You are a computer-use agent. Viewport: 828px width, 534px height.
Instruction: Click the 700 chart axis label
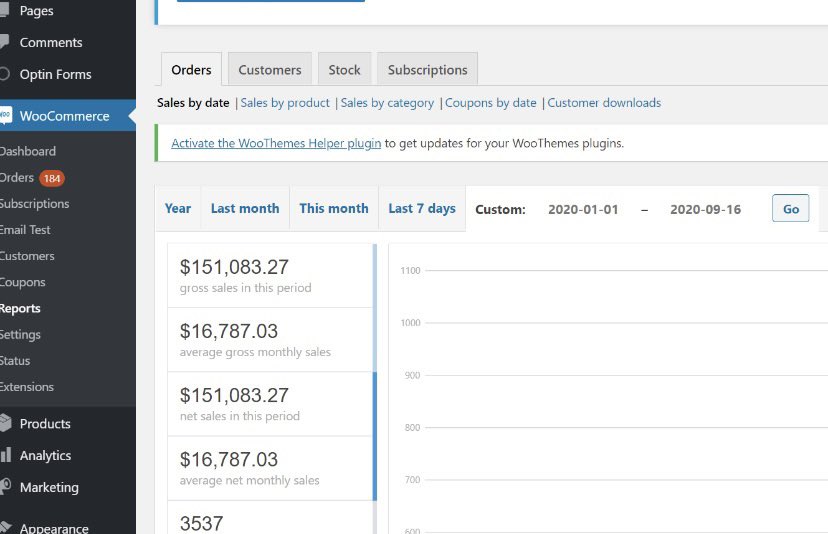point(412,480)
